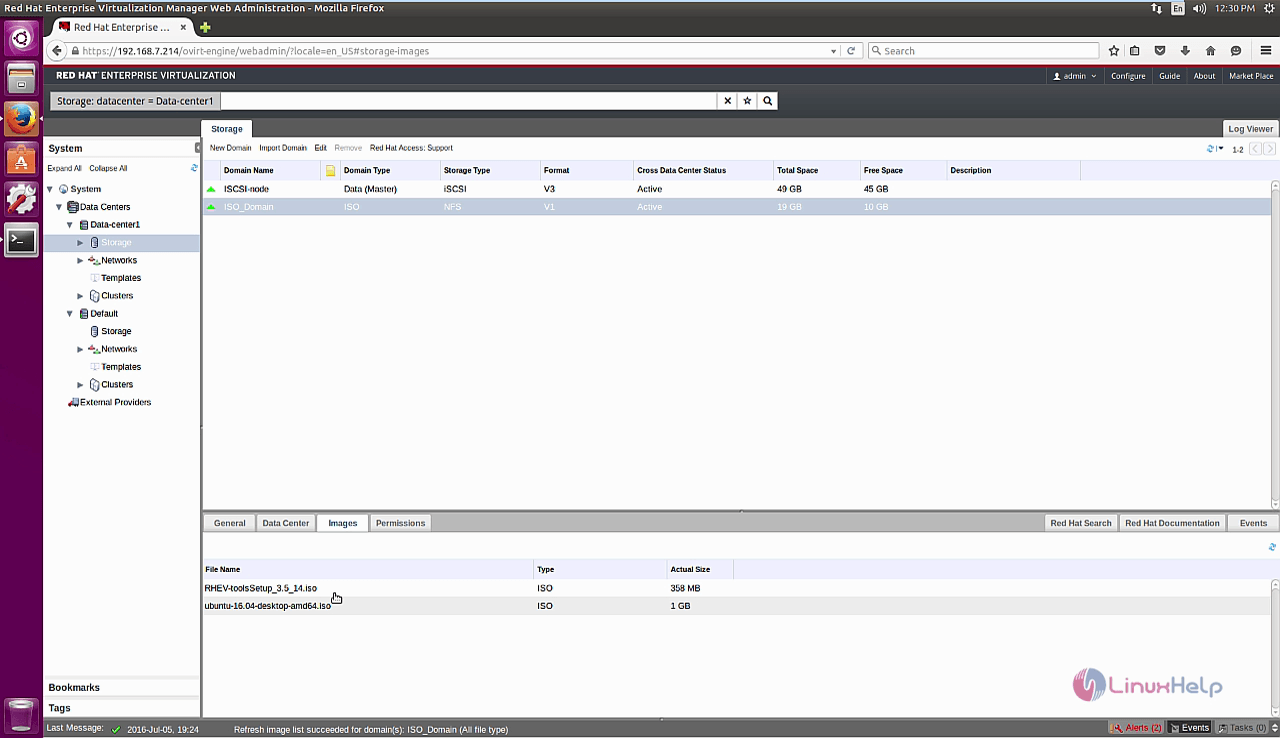Screen dimensions: 1280x738
Task: Open the Events subtab
Action: pos(1253,523)
